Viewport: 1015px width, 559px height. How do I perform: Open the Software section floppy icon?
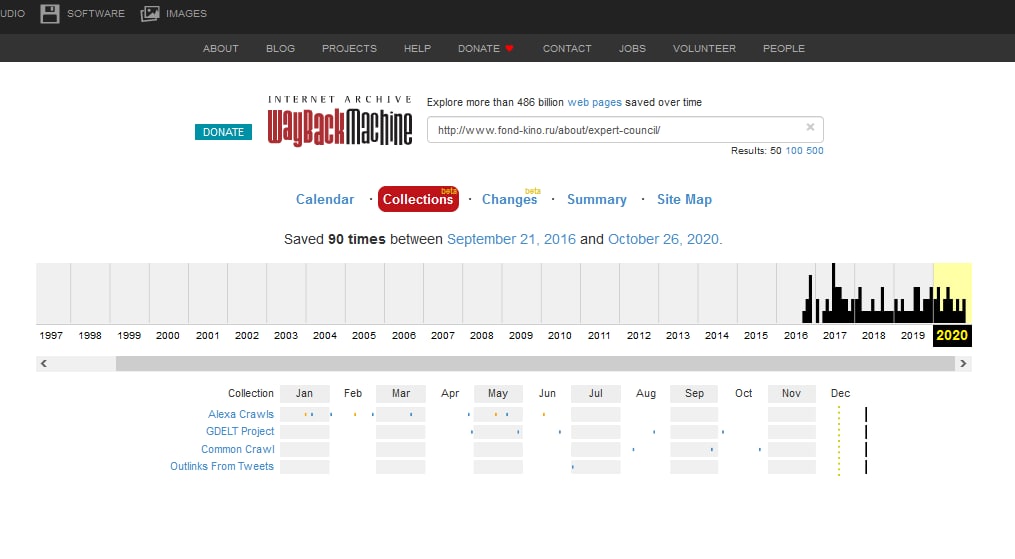click(x=50, y=14)
